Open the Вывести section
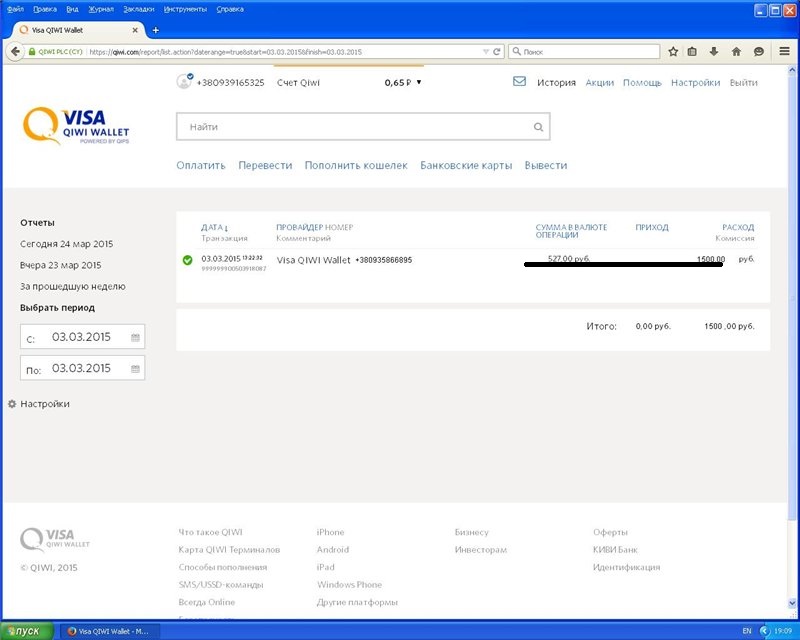 click(546, 165)
